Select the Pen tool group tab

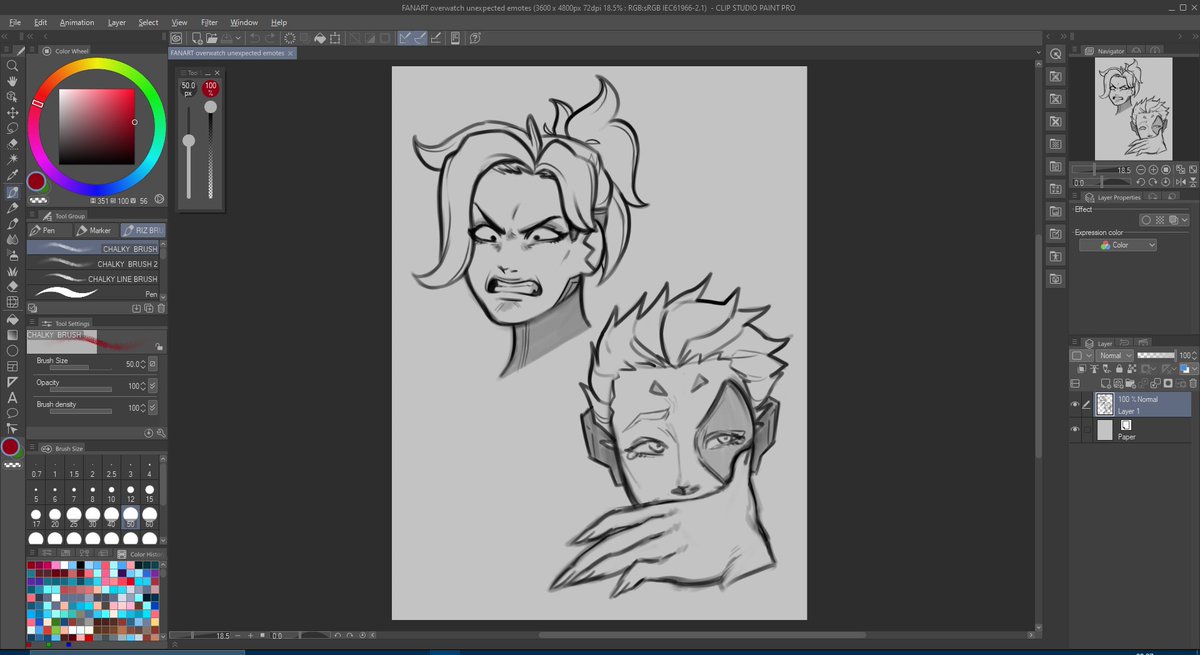(50, 230)
